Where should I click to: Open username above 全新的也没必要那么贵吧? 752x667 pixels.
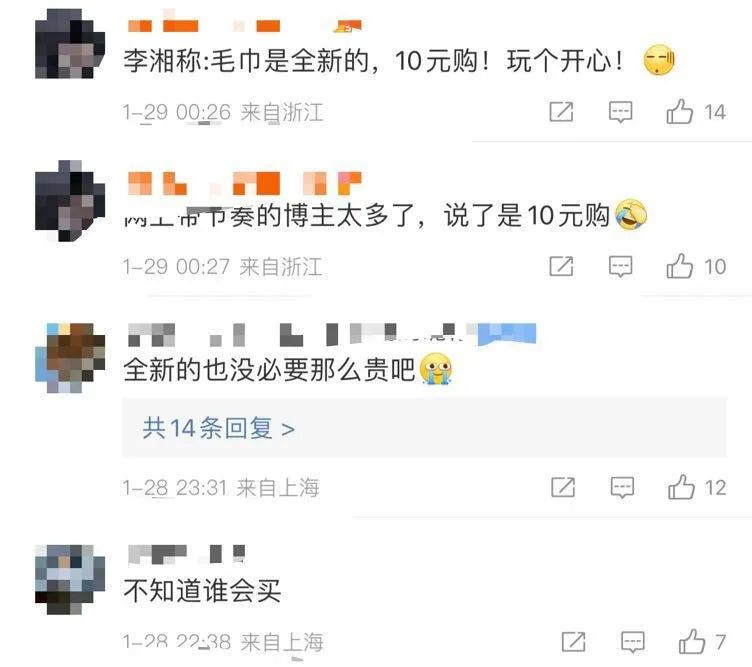pyautogui.click(x=332, y=334)
